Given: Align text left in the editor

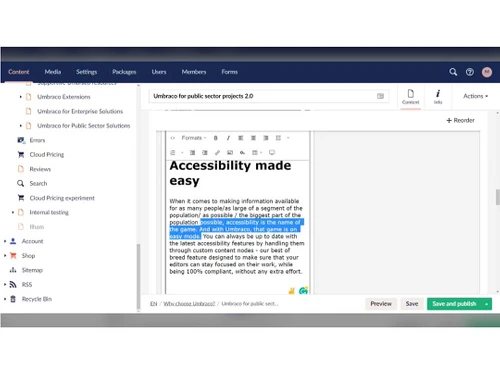Looking at the screenshot, I should pyautogui.click(x=241, y=138).
